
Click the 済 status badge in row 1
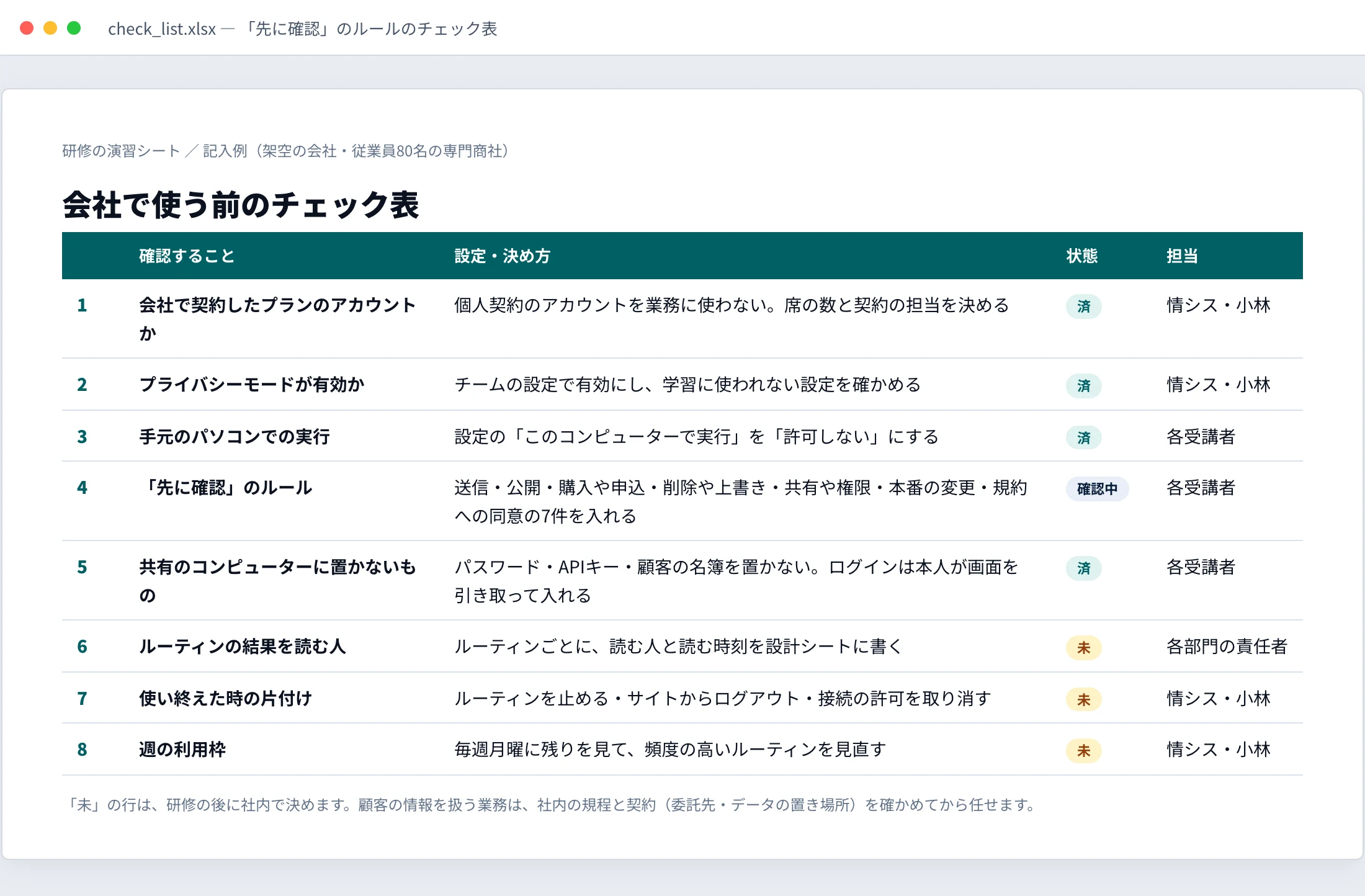[1084, 307]
